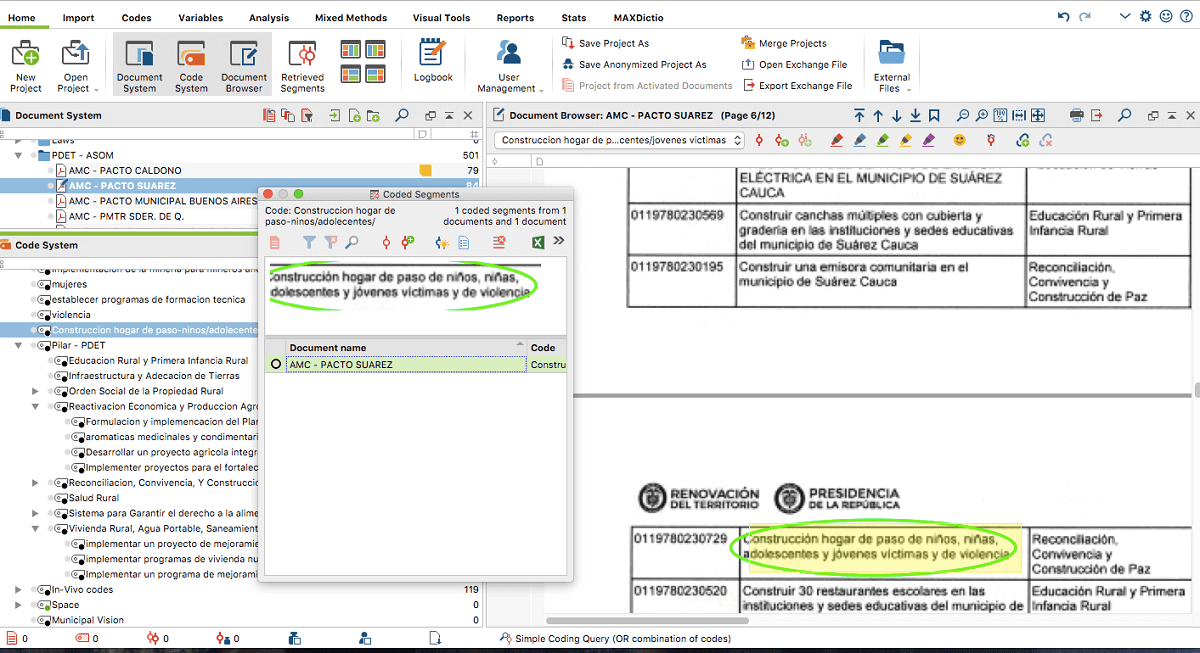Click Document name column header in Coded Segments
This screenshot has height=653, width=1200.
pyautogui.click(x=405, y=348)
